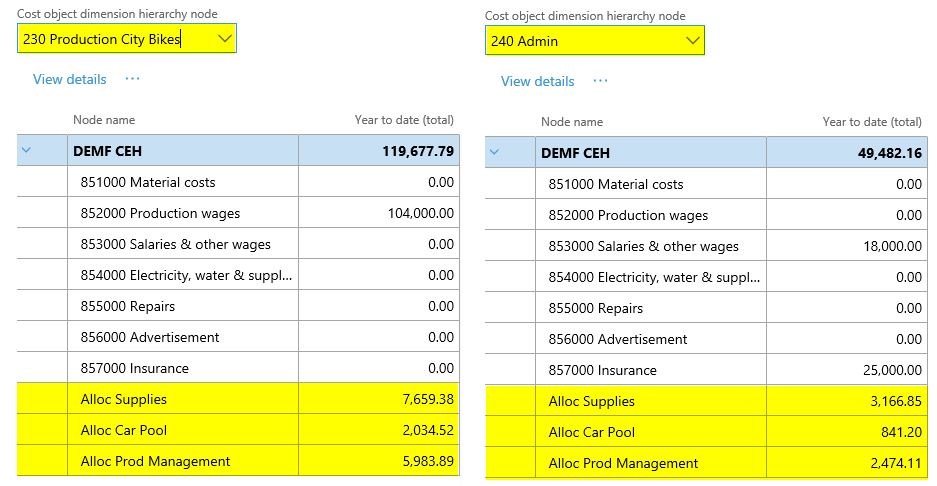Select Alloc Car Pool row in right grid

(592, 432)
